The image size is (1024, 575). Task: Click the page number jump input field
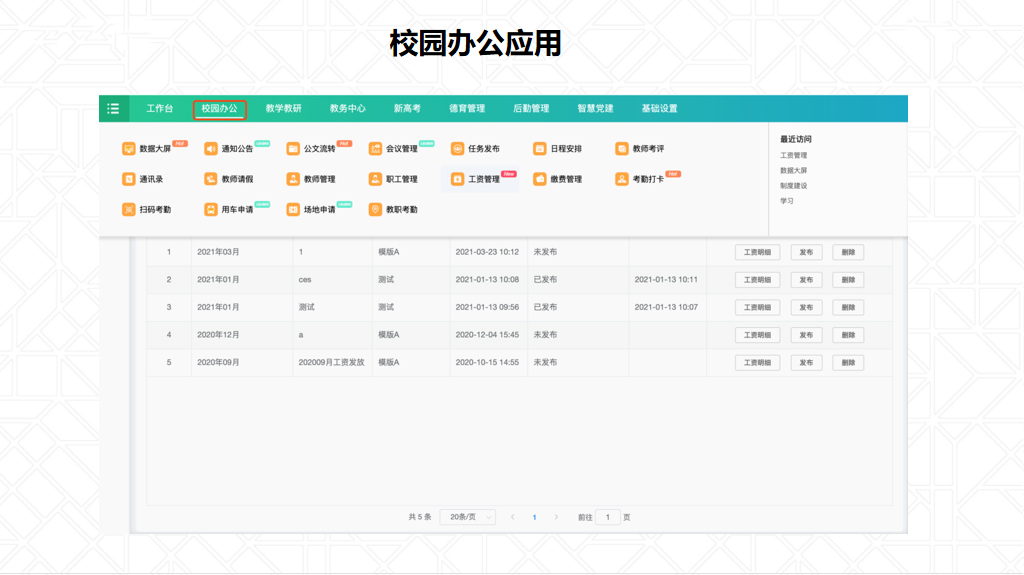[607, 517]
